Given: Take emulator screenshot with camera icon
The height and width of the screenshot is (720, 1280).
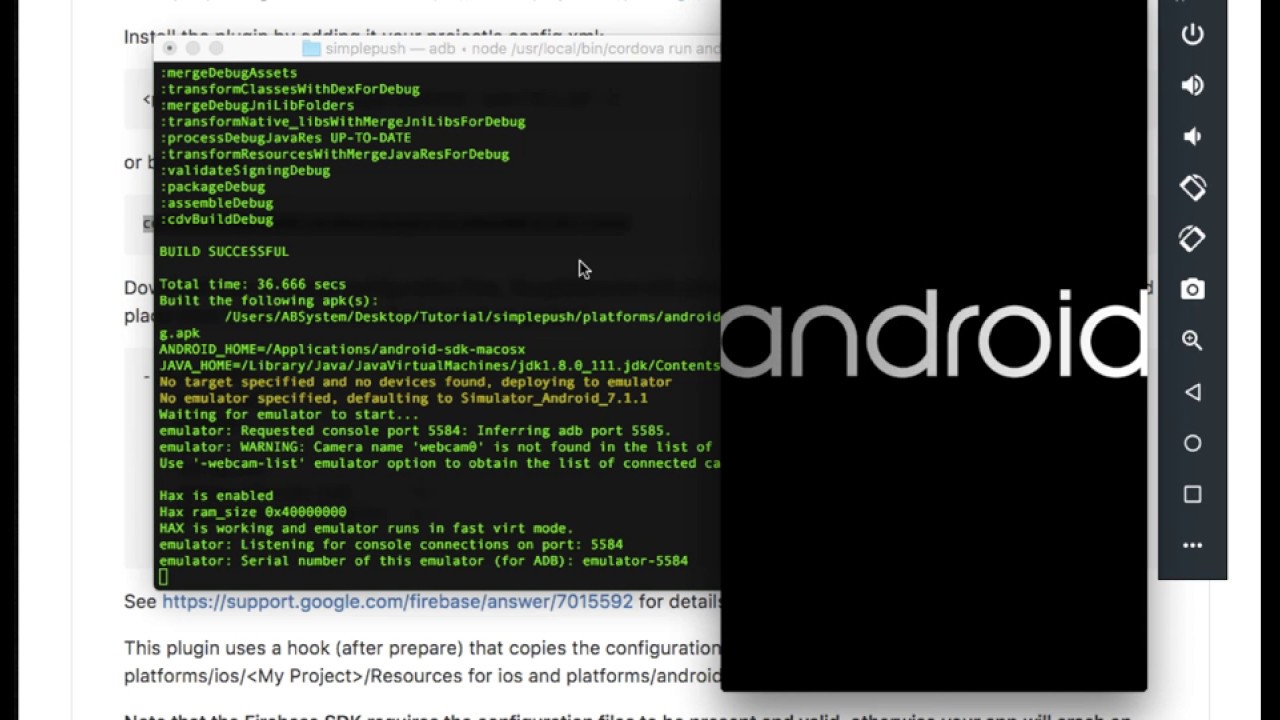Looking at the screenshot, I should (x=1192, y=289).
